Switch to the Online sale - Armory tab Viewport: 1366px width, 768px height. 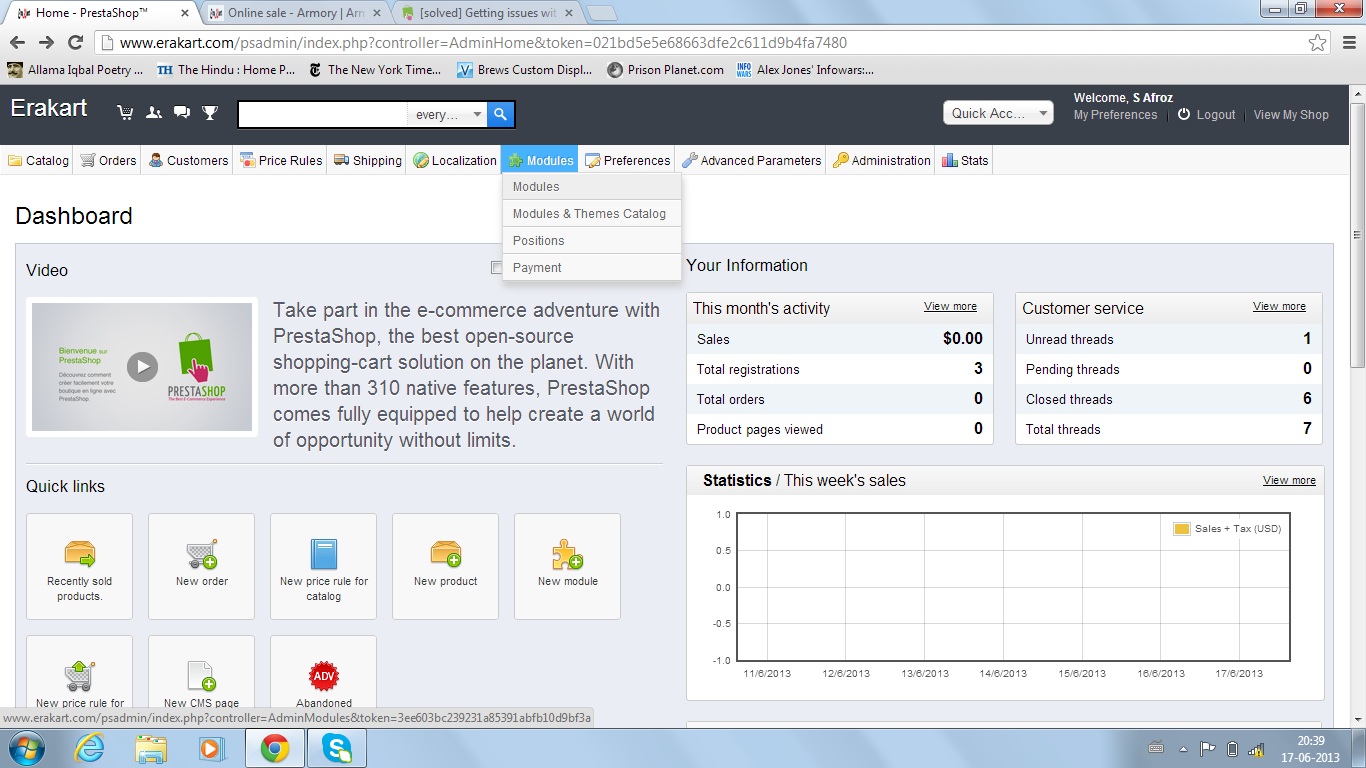pos(295,13)
